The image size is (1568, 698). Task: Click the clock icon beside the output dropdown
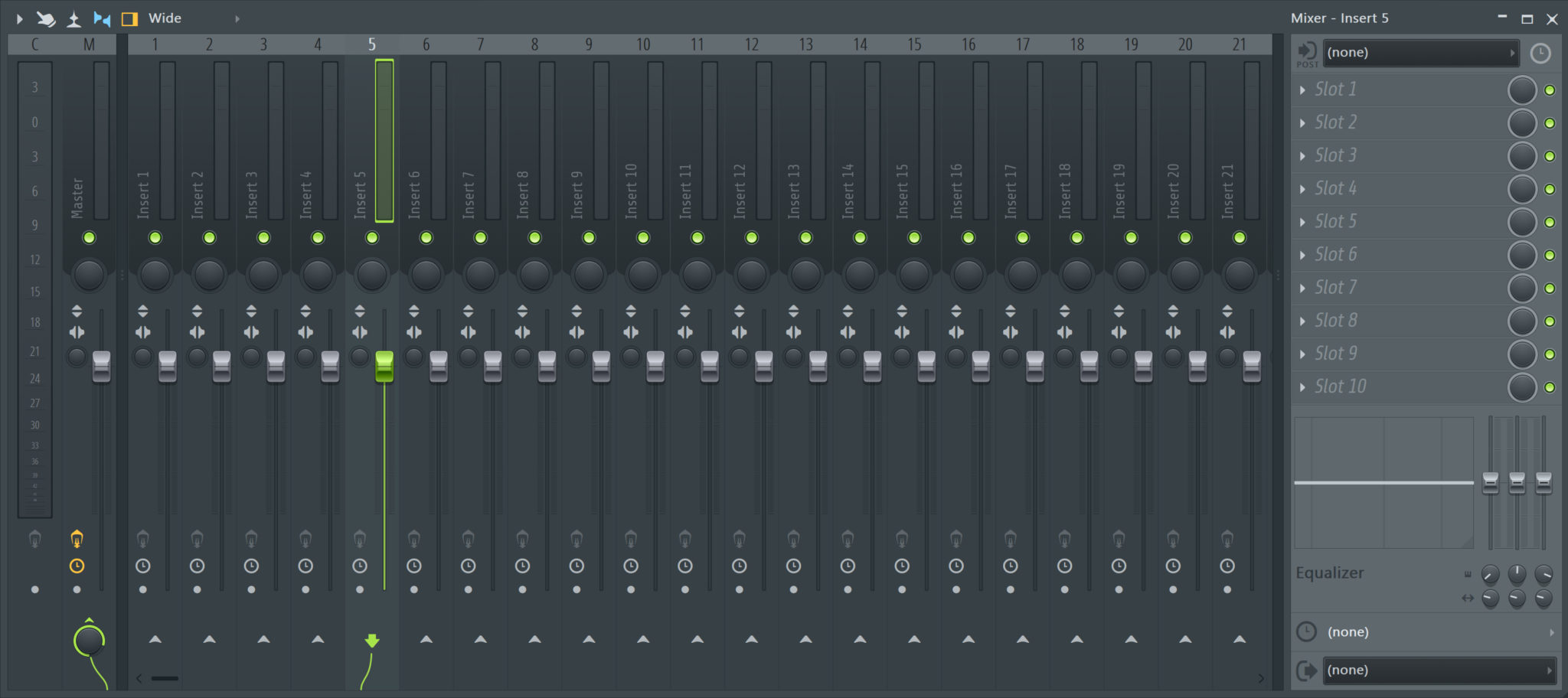[x=1541, y=52]
